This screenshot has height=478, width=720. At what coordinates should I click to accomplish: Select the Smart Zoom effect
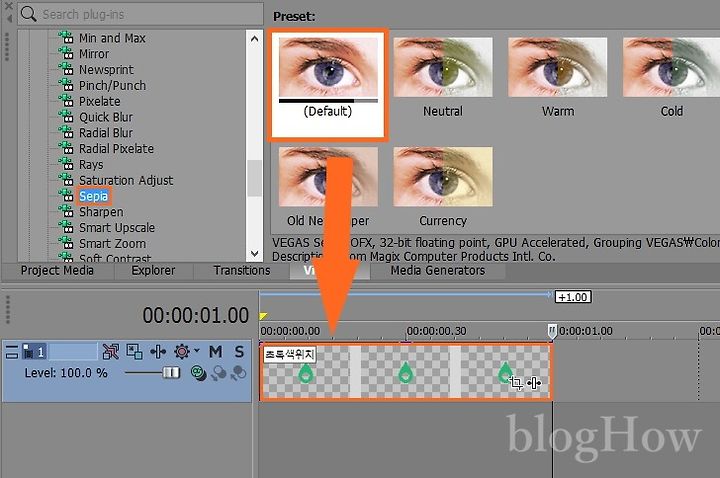(112, 243)
